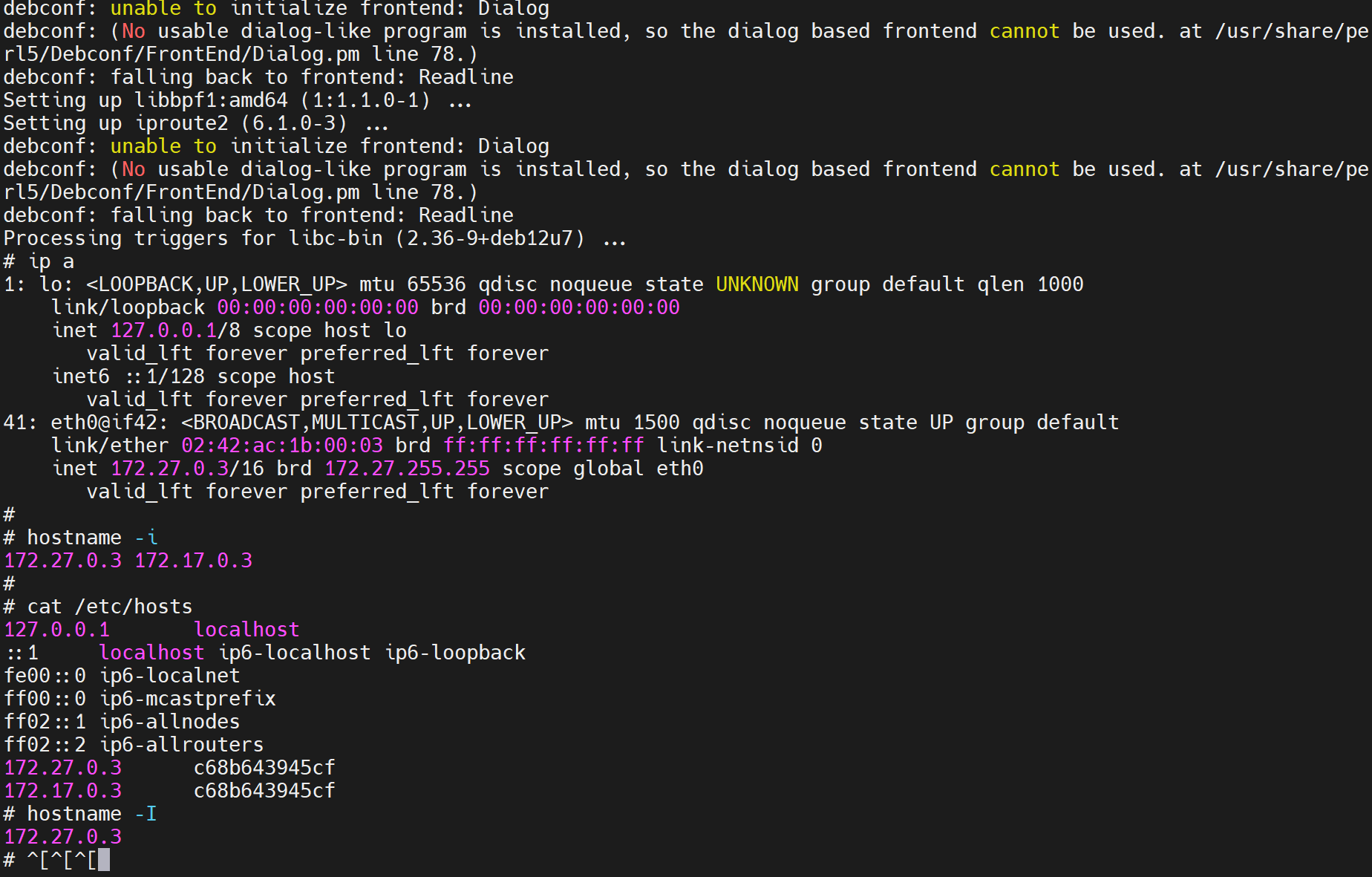Click the LOOPBACK,UP,LOWER_UP flags

point(216,284)
